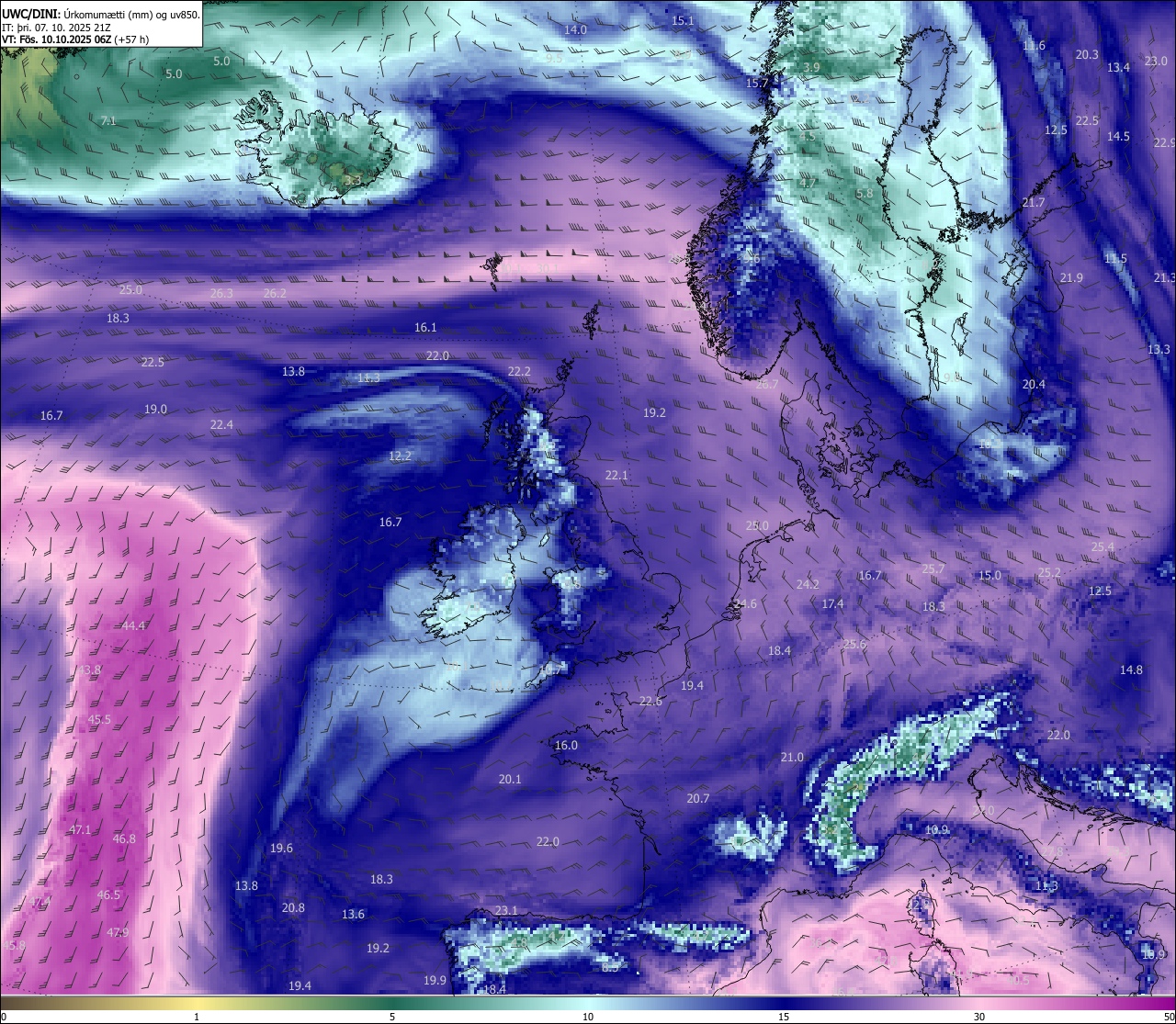Click the 21.7 value near Finland
Screen dimensions: 1176x1024
(x=1034, y=202)
